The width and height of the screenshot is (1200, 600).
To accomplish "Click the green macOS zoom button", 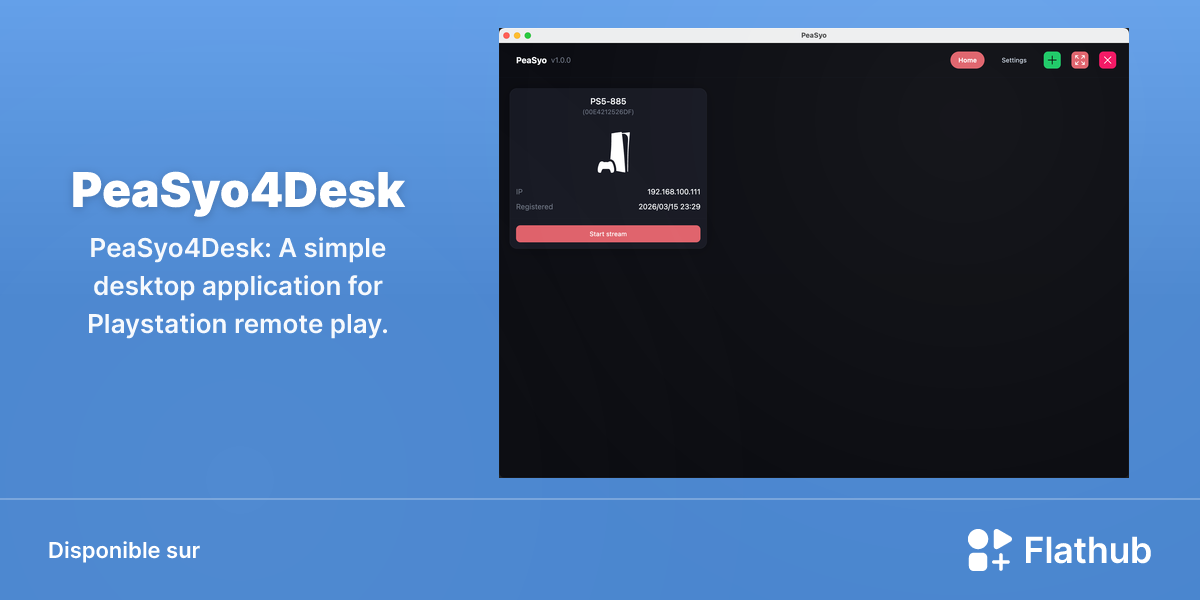I will pos(528,35).
